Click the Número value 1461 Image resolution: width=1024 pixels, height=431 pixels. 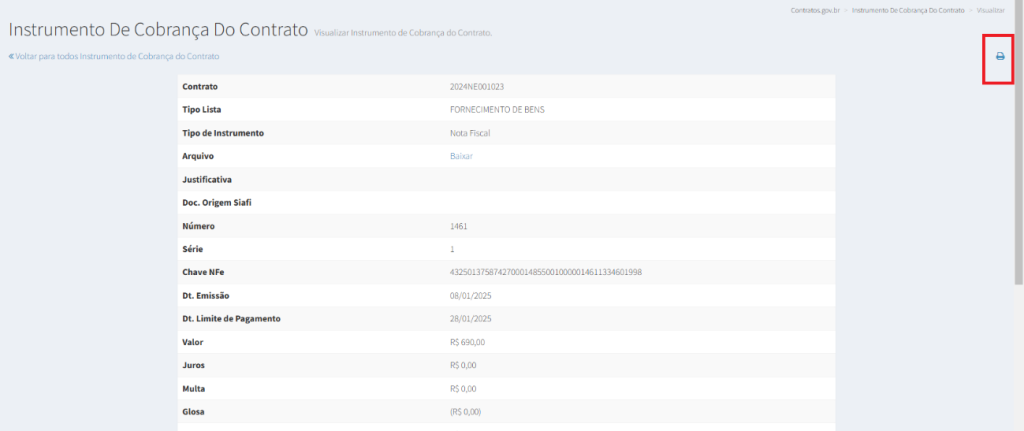tap(459, 226)
